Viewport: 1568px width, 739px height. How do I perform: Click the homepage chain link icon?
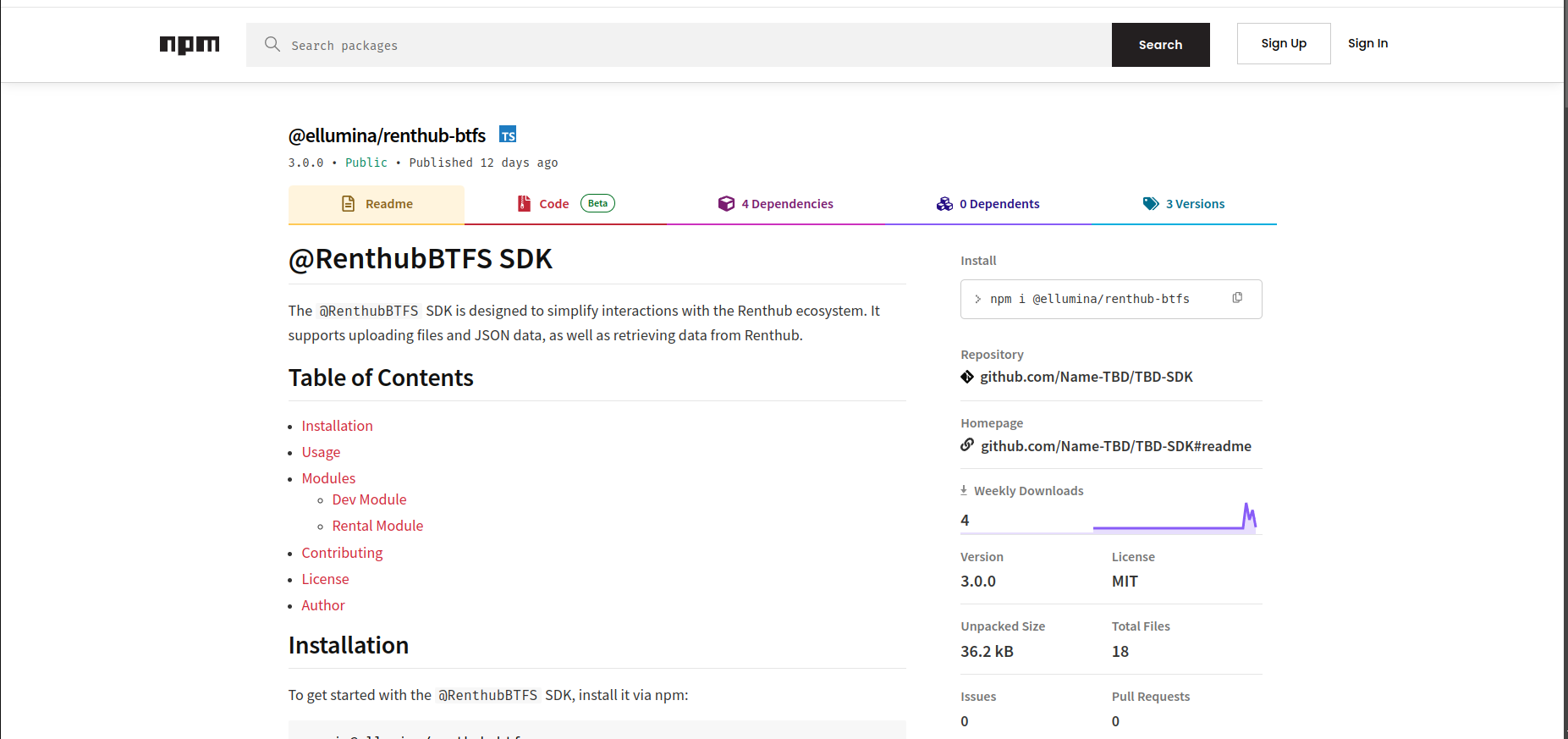click(x=967, y=445)
